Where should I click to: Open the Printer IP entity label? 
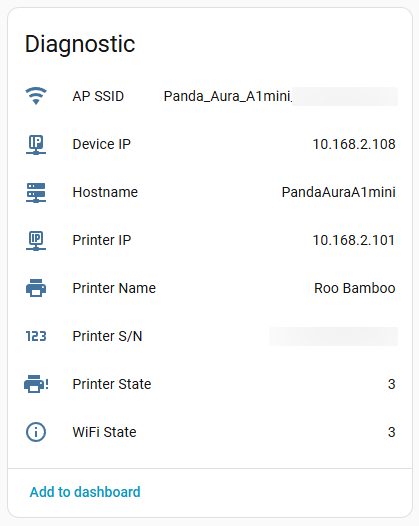coord(102,240)
